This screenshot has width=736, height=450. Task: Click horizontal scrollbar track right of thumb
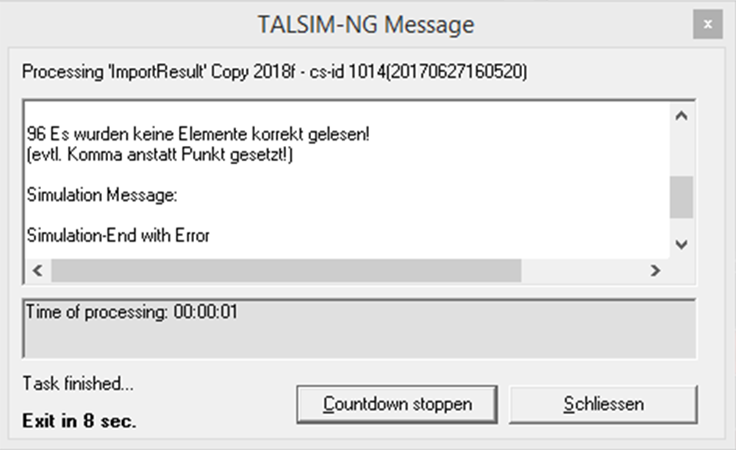tap(583, 270)
